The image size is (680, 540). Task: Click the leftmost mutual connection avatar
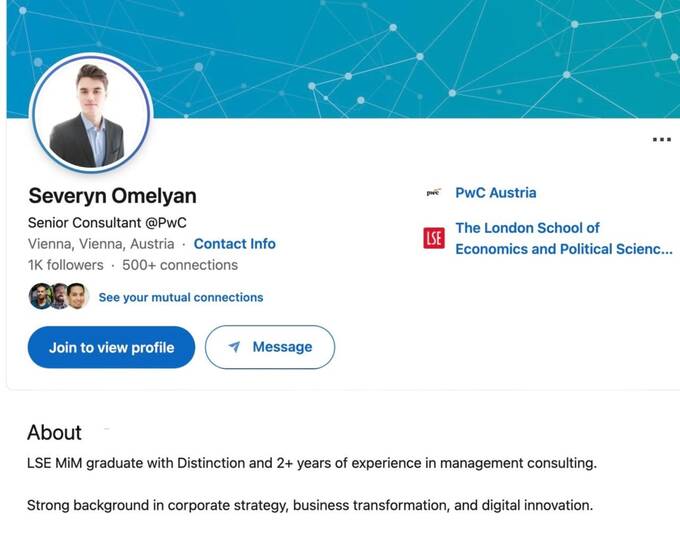click(40, 296)
